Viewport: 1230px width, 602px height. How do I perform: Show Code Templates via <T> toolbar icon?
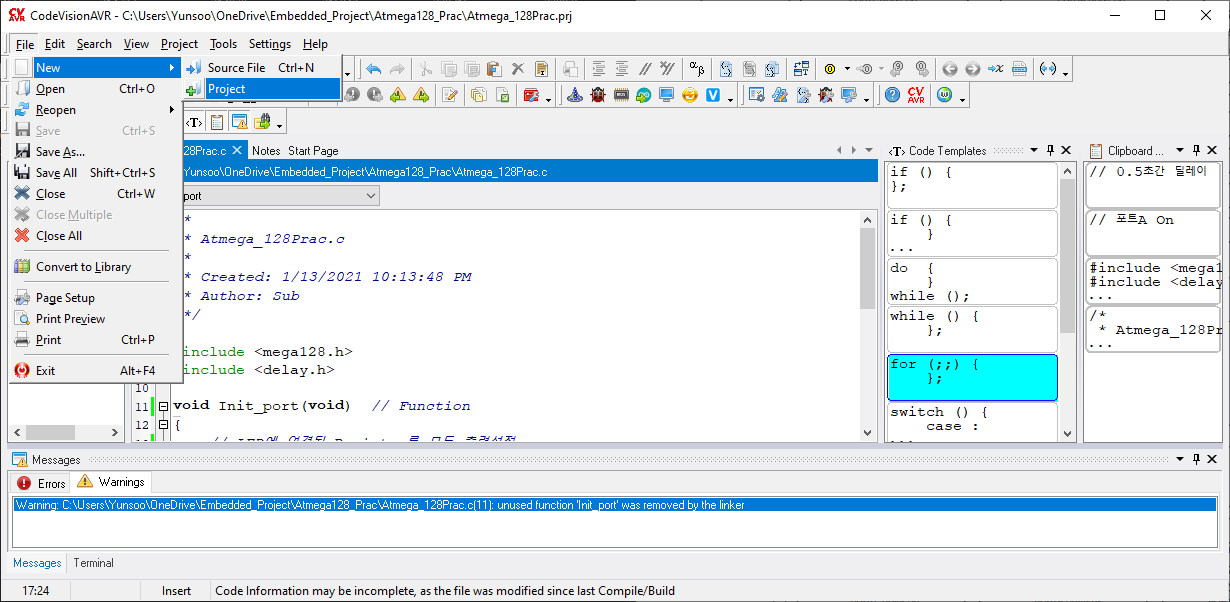[x=194, y=122]
